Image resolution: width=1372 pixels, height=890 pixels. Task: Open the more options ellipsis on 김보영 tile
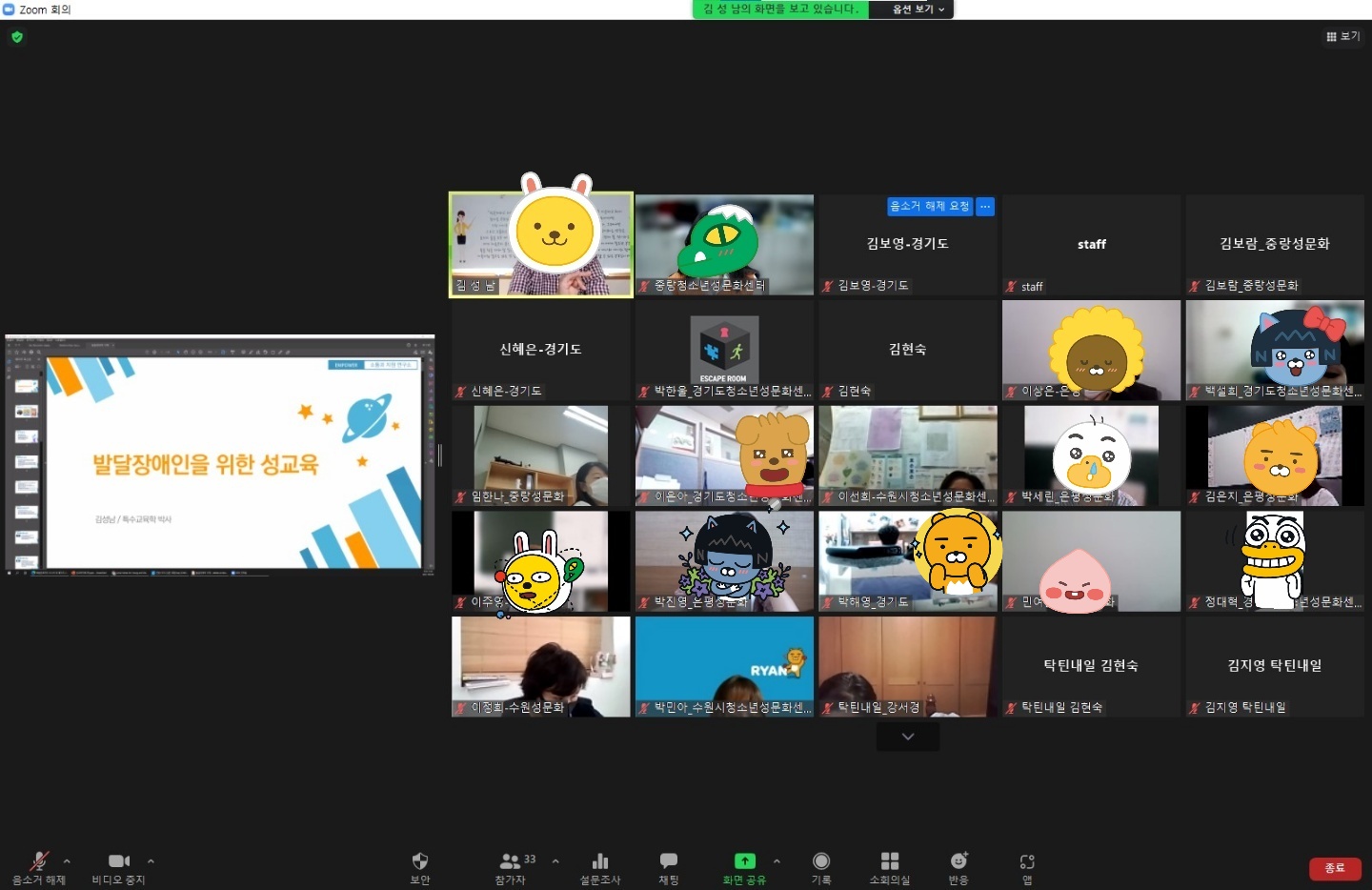tap(985, 206)
